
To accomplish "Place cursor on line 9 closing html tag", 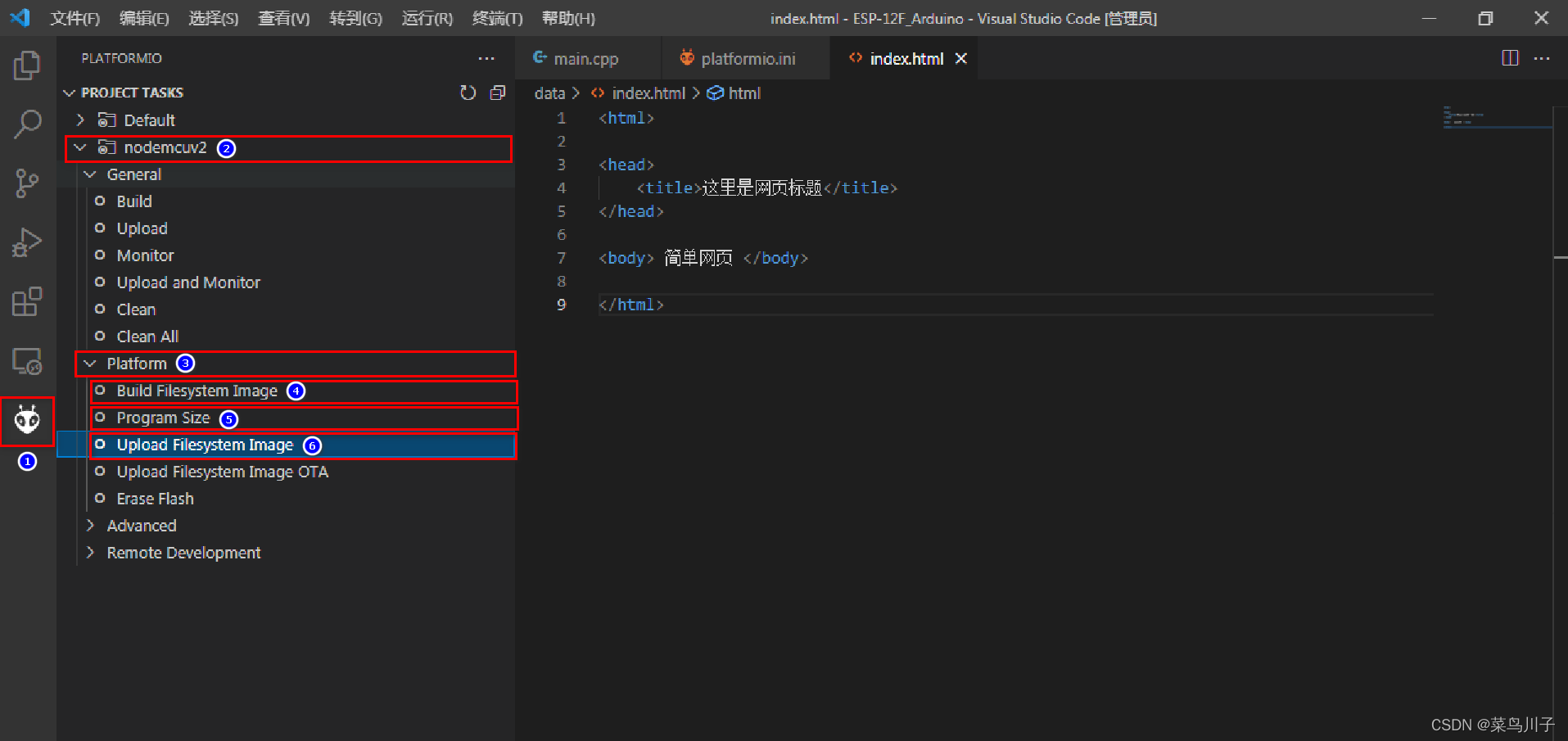I will tap(631, 305).
